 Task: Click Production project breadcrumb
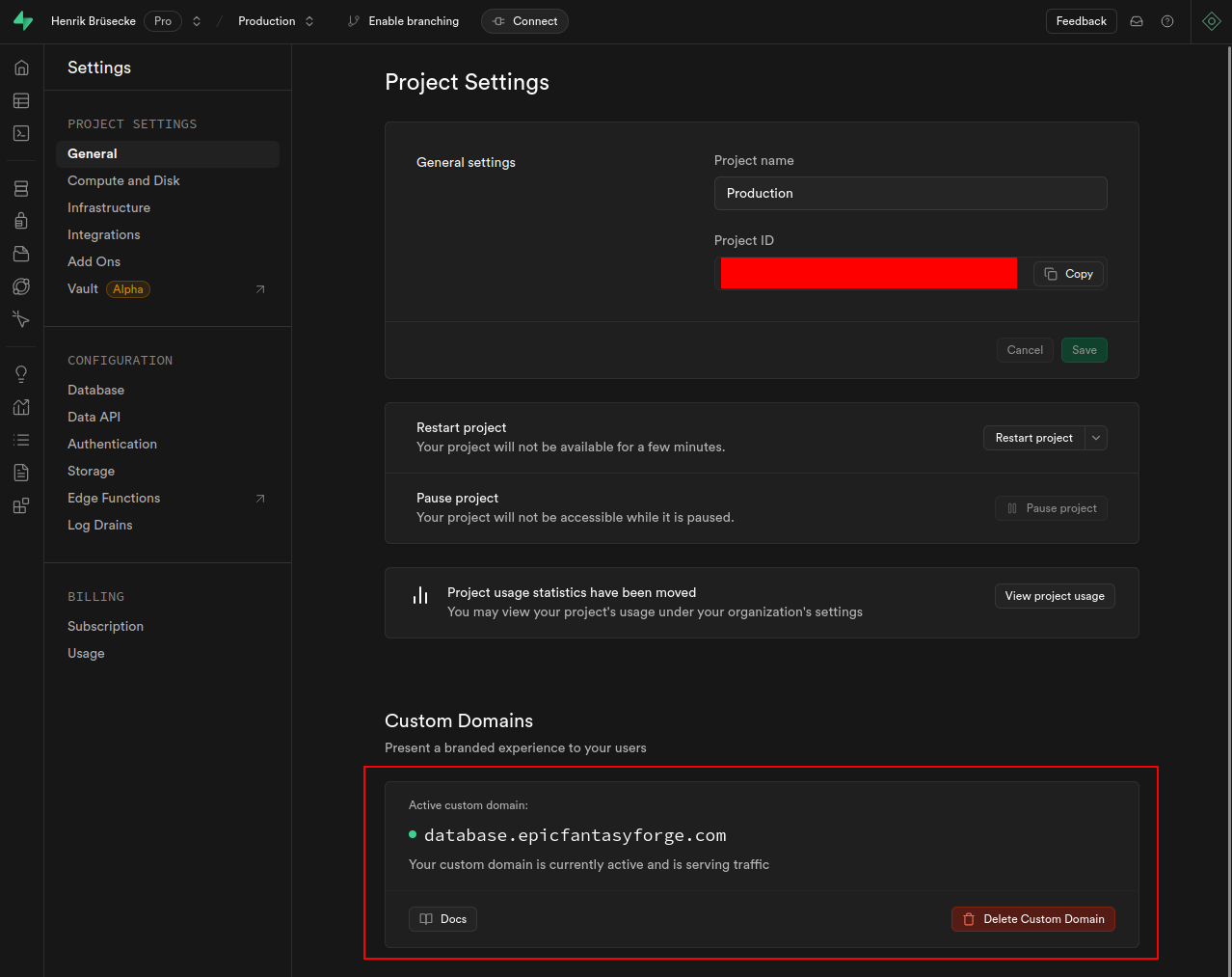[267, 21]
